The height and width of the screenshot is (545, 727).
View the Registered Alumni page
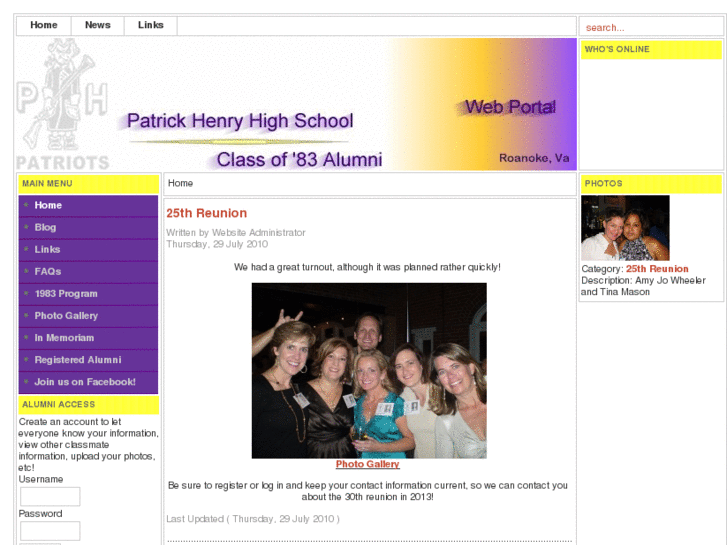coord(88,360)
